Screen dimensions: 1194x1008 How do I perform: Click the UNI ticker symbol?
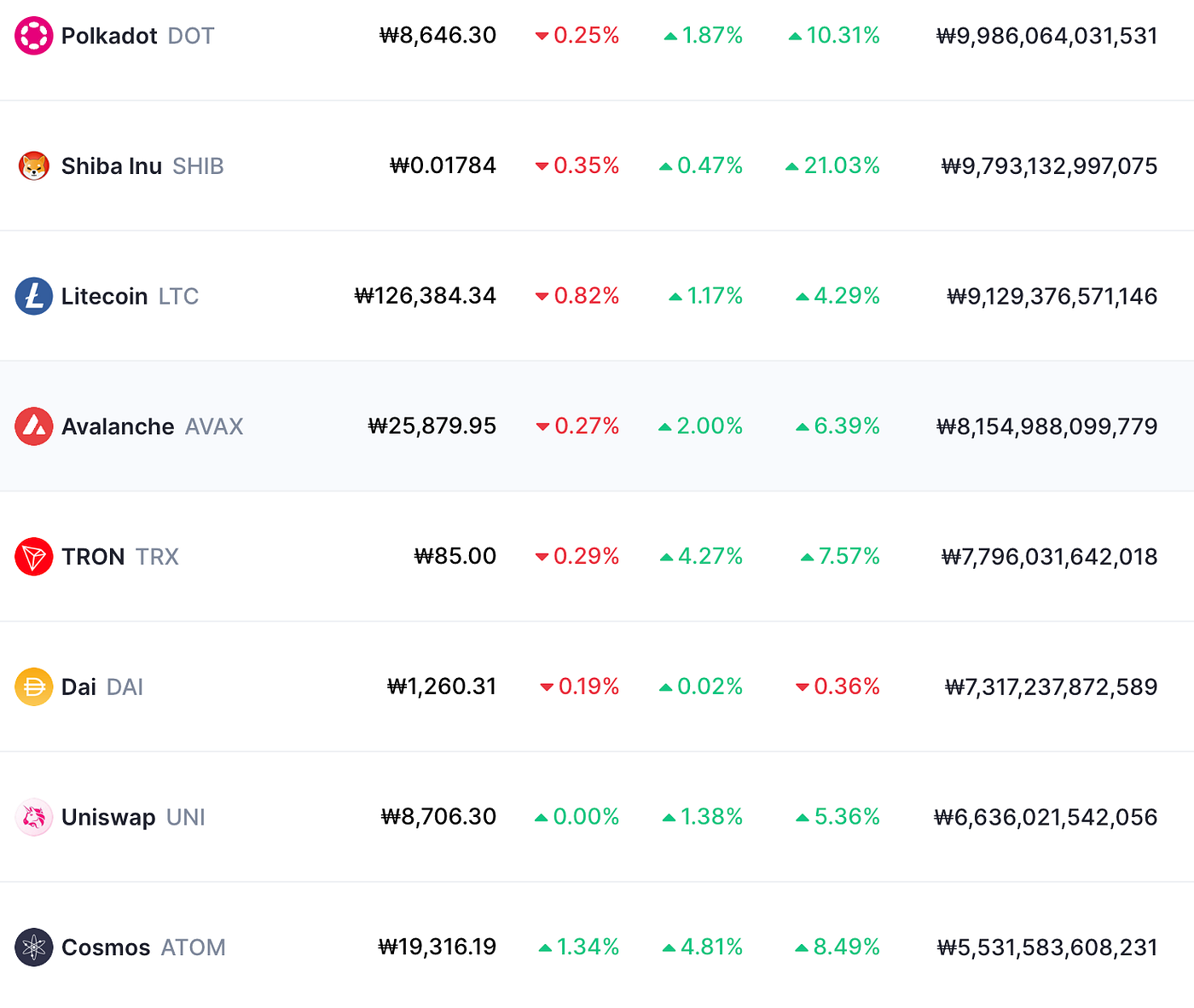tap(186, 817)
